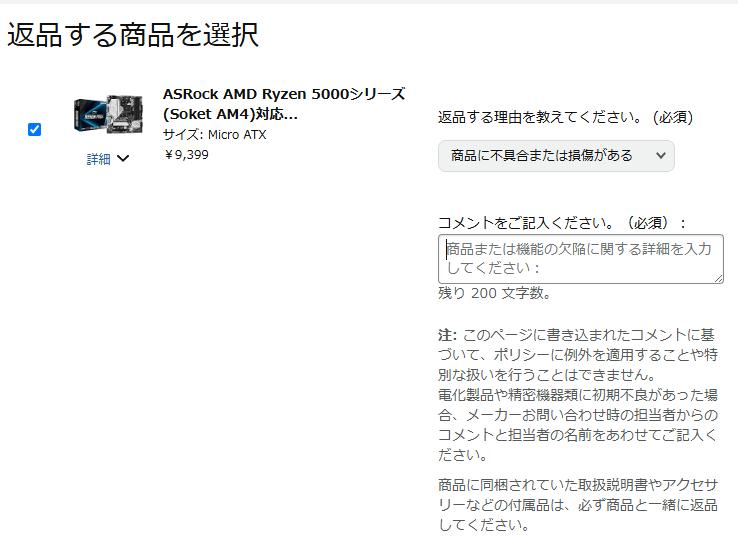Click the (Soket AM4)対応... title line
The height and width of the screenshot is (555, 738).
coord(230,114)
